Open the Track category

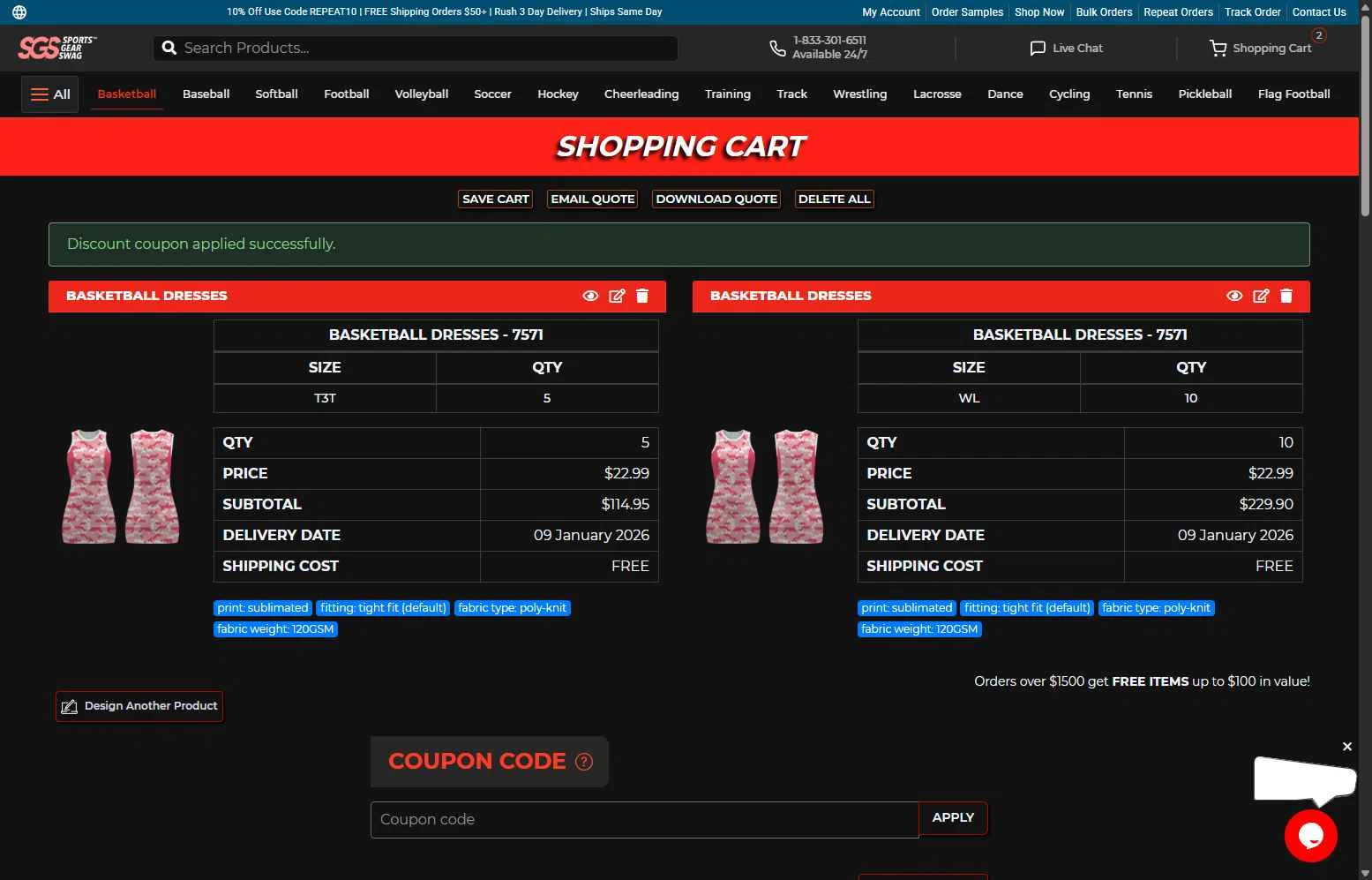tap(791, 94)
